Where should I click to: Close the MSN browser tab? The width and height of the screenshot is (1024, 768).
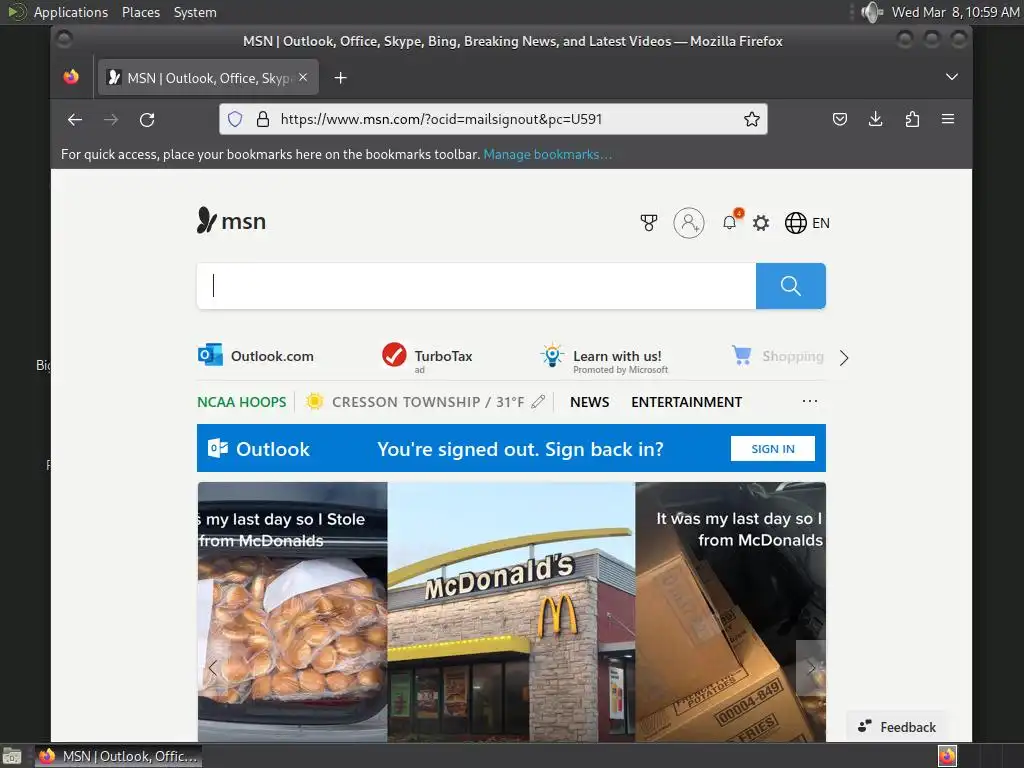click(303, 78)
